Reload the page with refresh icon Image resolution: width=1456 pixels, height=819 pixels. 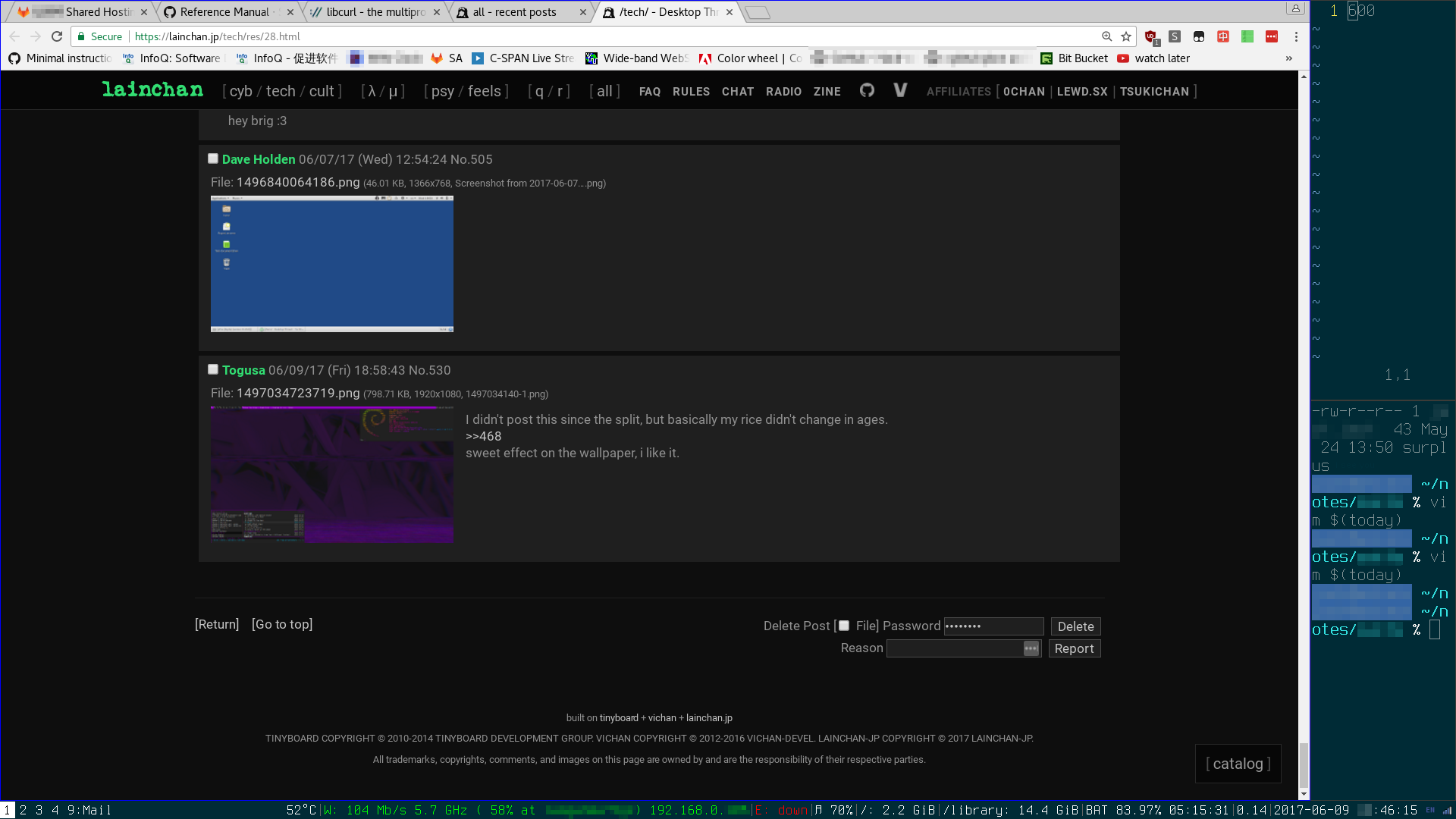point(57,36)
